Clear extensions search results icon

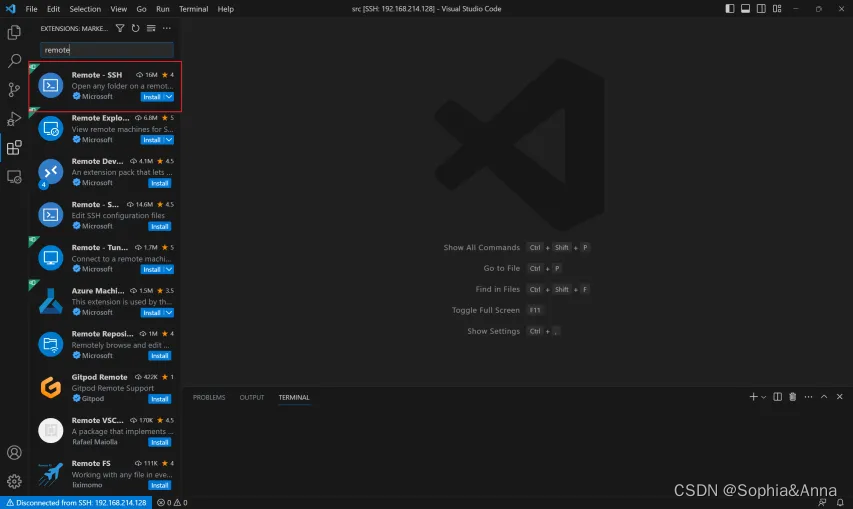point(151,28)
